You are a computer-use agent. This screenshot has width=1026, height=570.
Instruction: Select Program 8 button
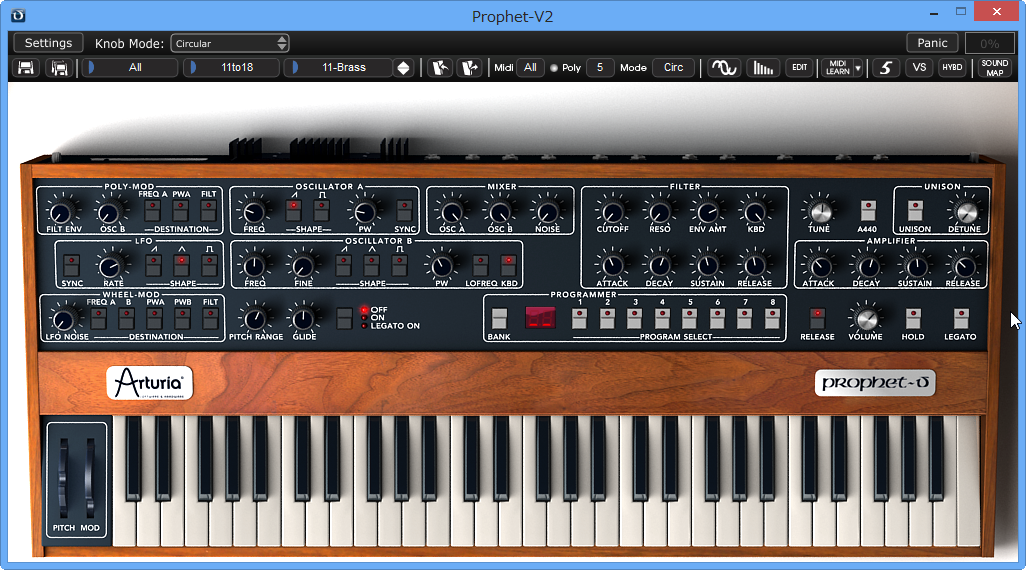coord(772,319)
